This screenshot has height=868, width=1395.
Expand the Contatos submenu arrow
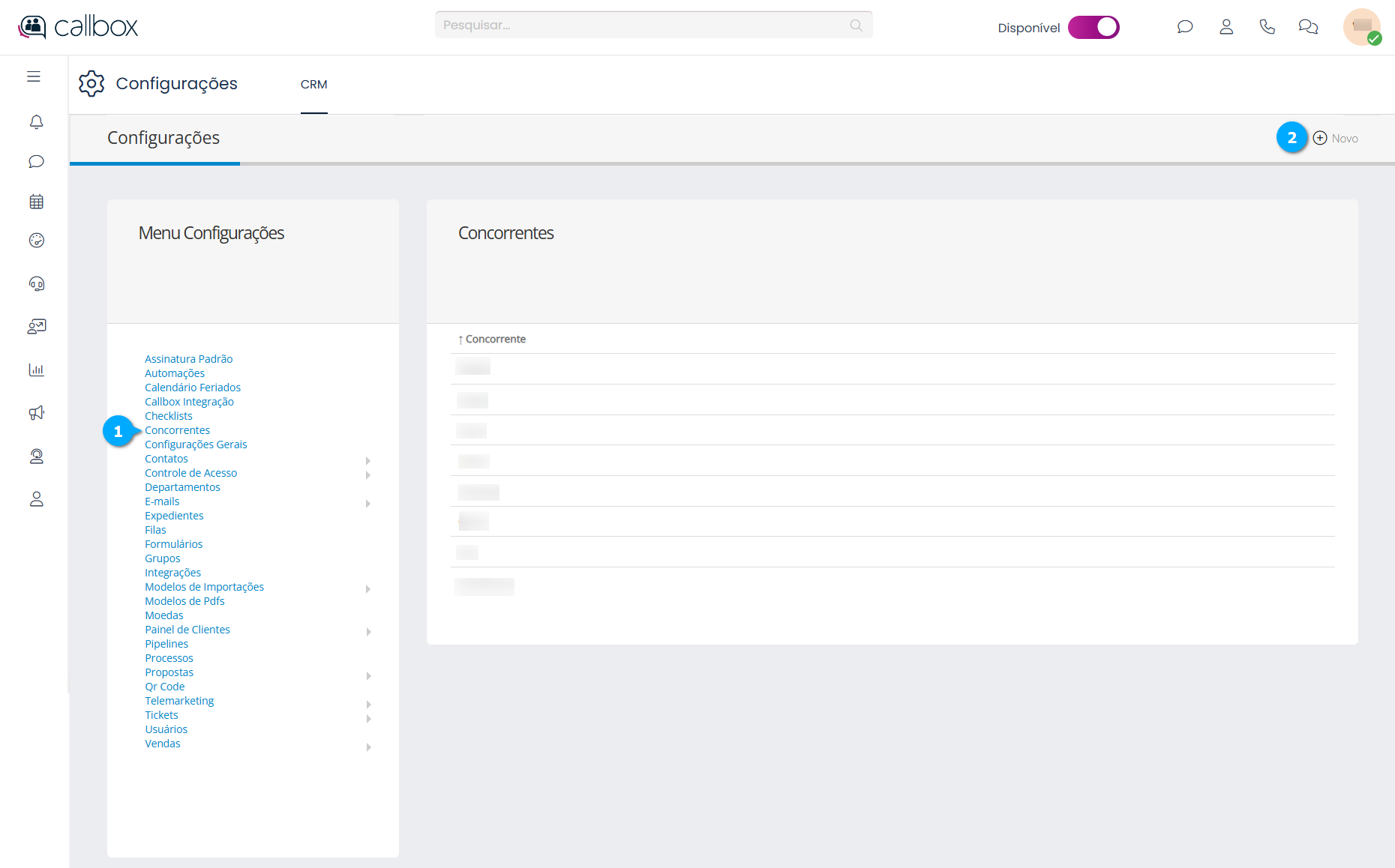[368, 460]
